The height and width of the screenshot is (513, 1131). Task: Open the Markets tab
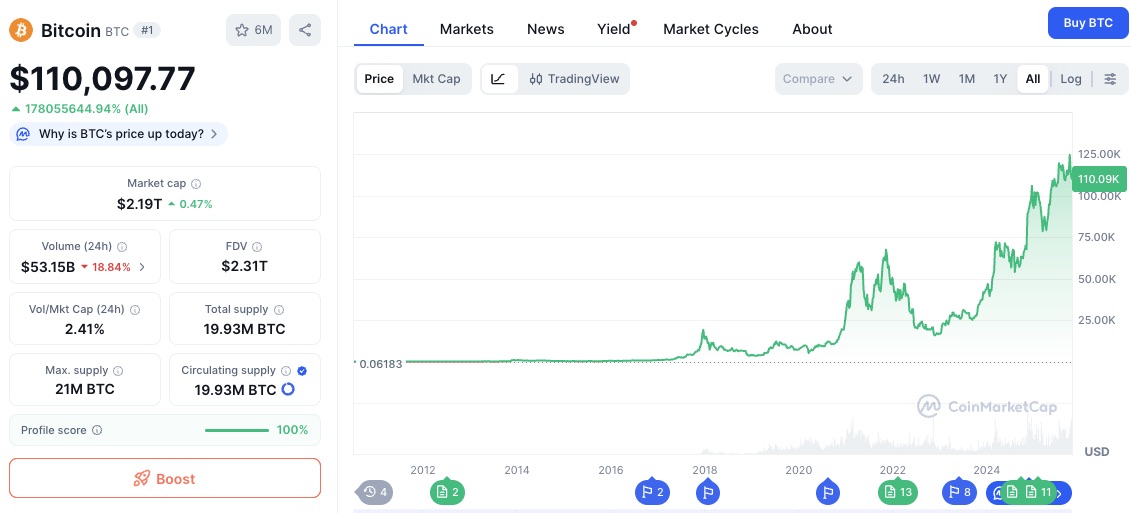click(466, 29)
